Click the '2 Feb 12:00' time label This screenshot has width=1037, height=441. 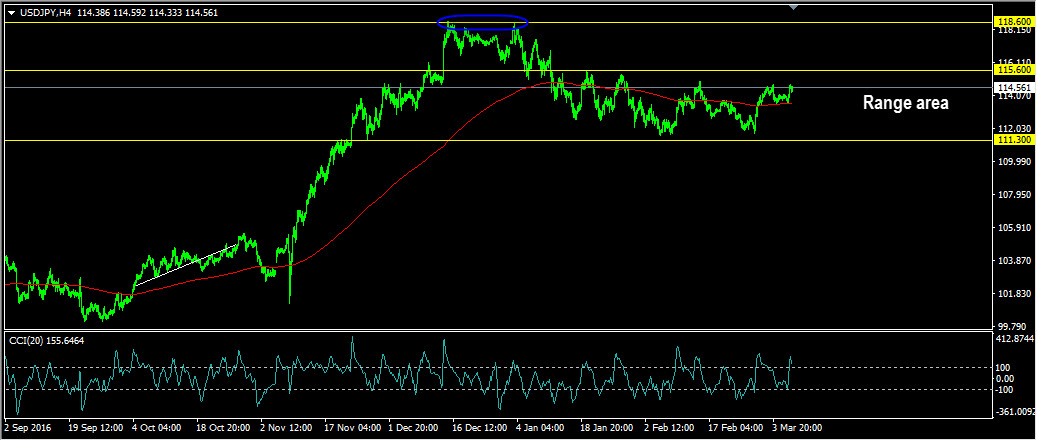point(671,428)
